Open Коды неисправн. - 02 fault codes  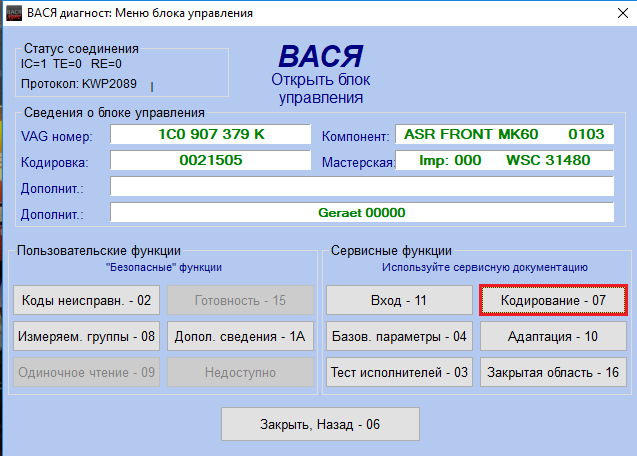(87, 300)
